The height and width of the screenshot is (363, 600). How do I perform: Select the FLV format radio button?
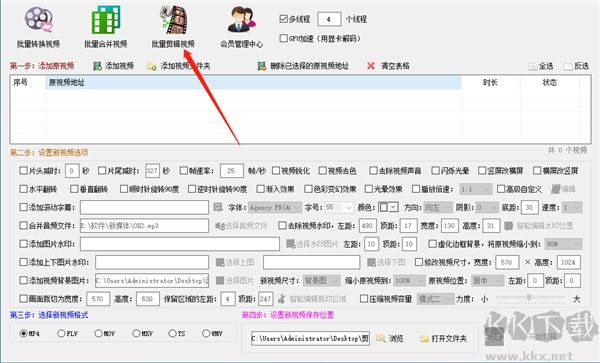(61, 334)
